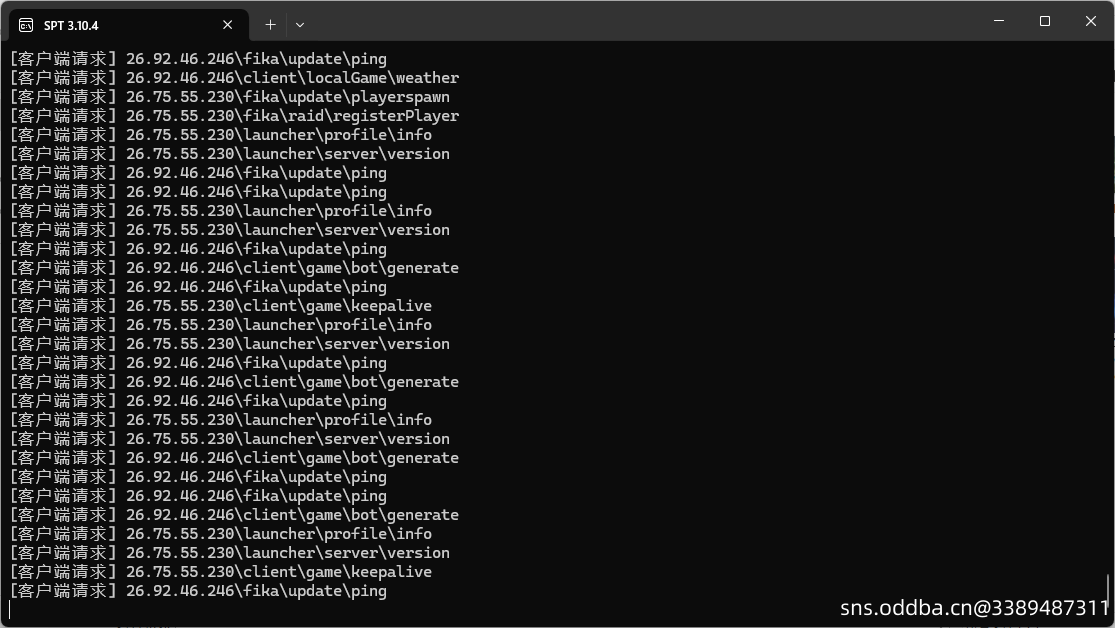Image resolution: width=1115 pixels, height=628 pixels.
Task: Click the empty title bar area
Action: 640,21
